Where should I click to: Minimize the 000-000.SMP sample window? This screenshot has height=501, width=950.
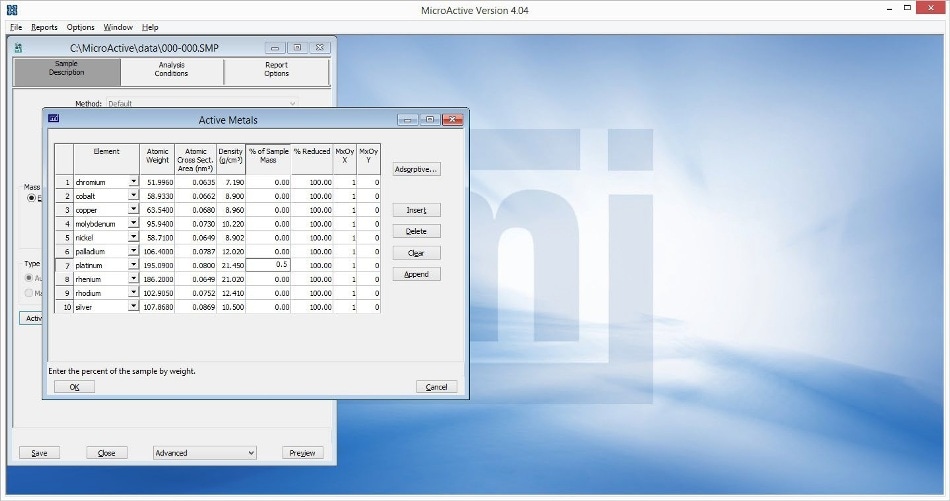coord(275,47)
